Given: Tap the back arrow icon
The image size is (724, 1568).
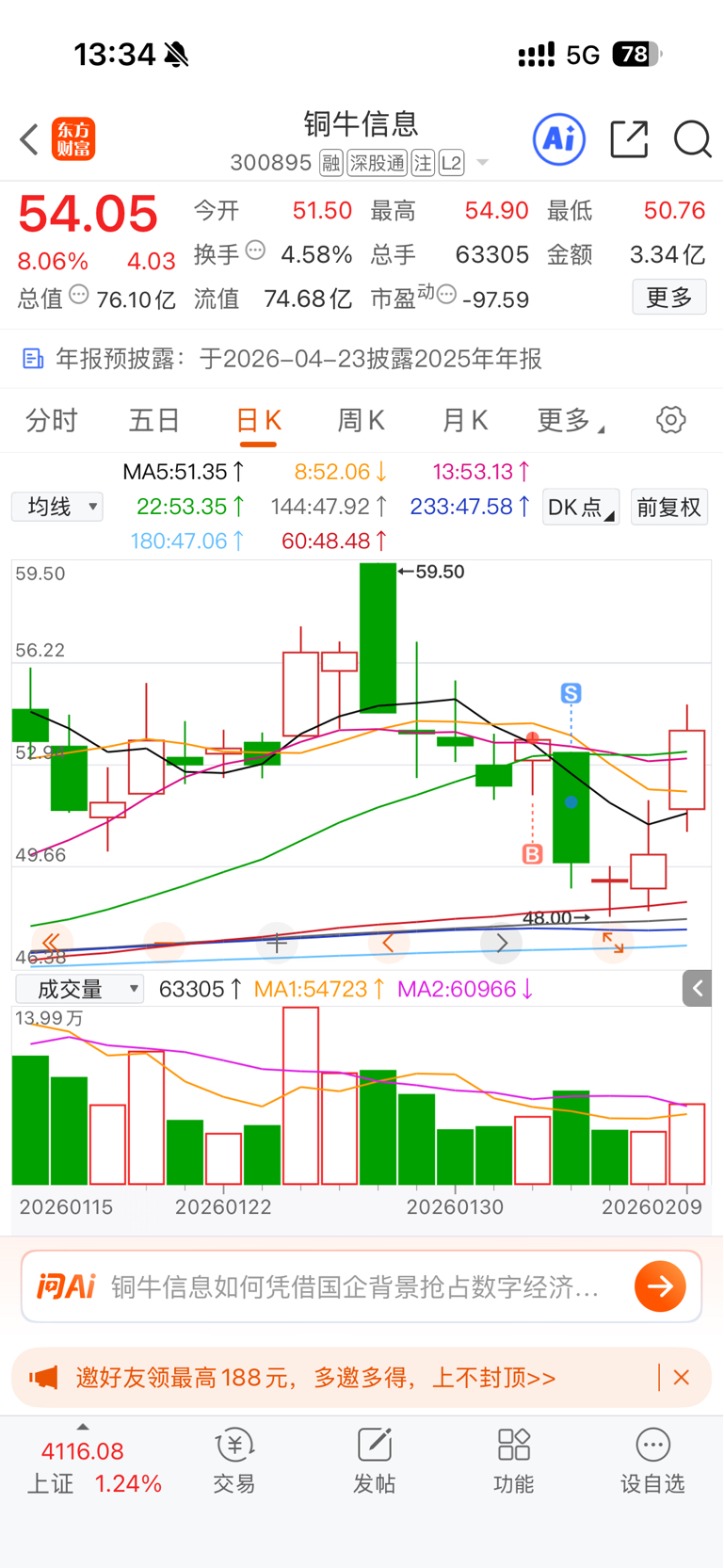Looking at the screenshot, I should (29, 139).
